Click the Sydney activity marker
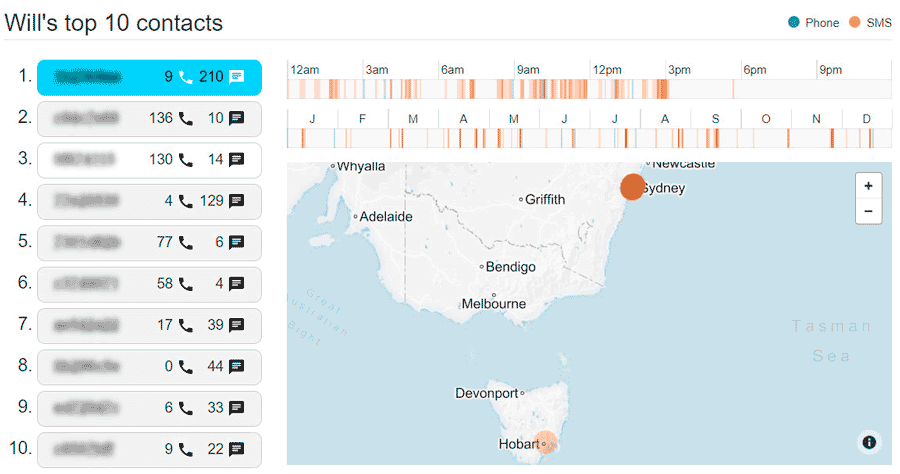The height and width of the screenshot is (474, 900). coord(633,187)
